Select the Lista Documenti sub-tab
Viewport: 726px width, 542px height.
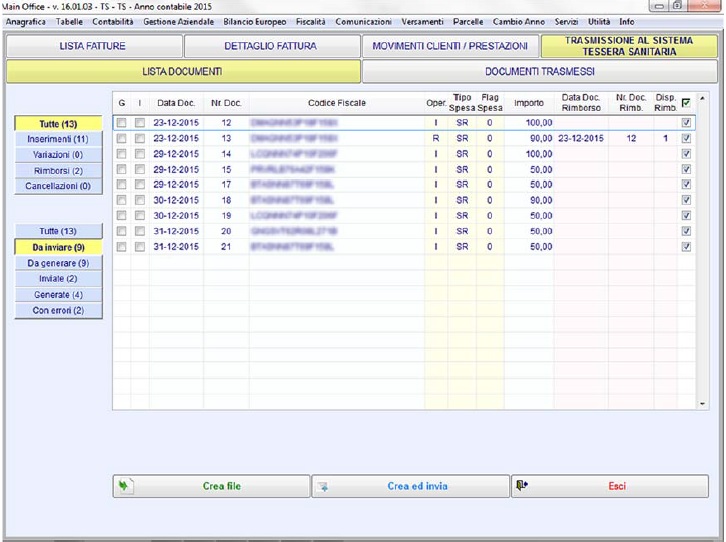tap(183, 72)
